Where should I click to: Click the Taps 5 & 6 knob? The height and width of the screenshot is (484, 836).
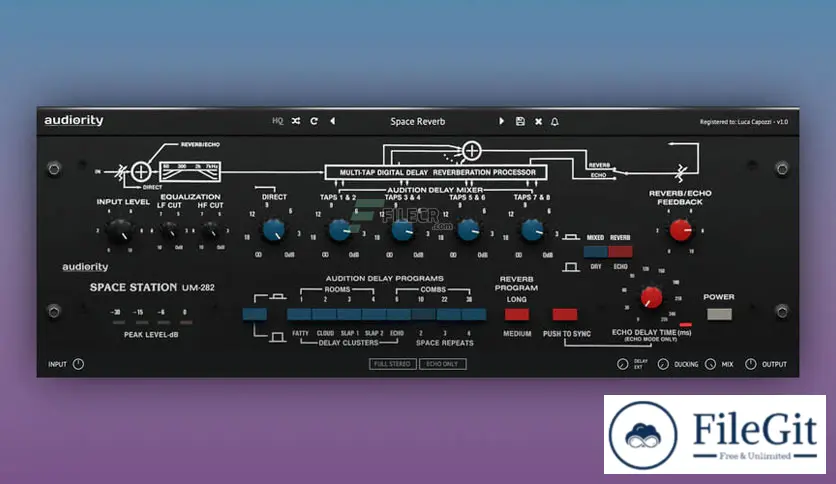pos(469,230)
